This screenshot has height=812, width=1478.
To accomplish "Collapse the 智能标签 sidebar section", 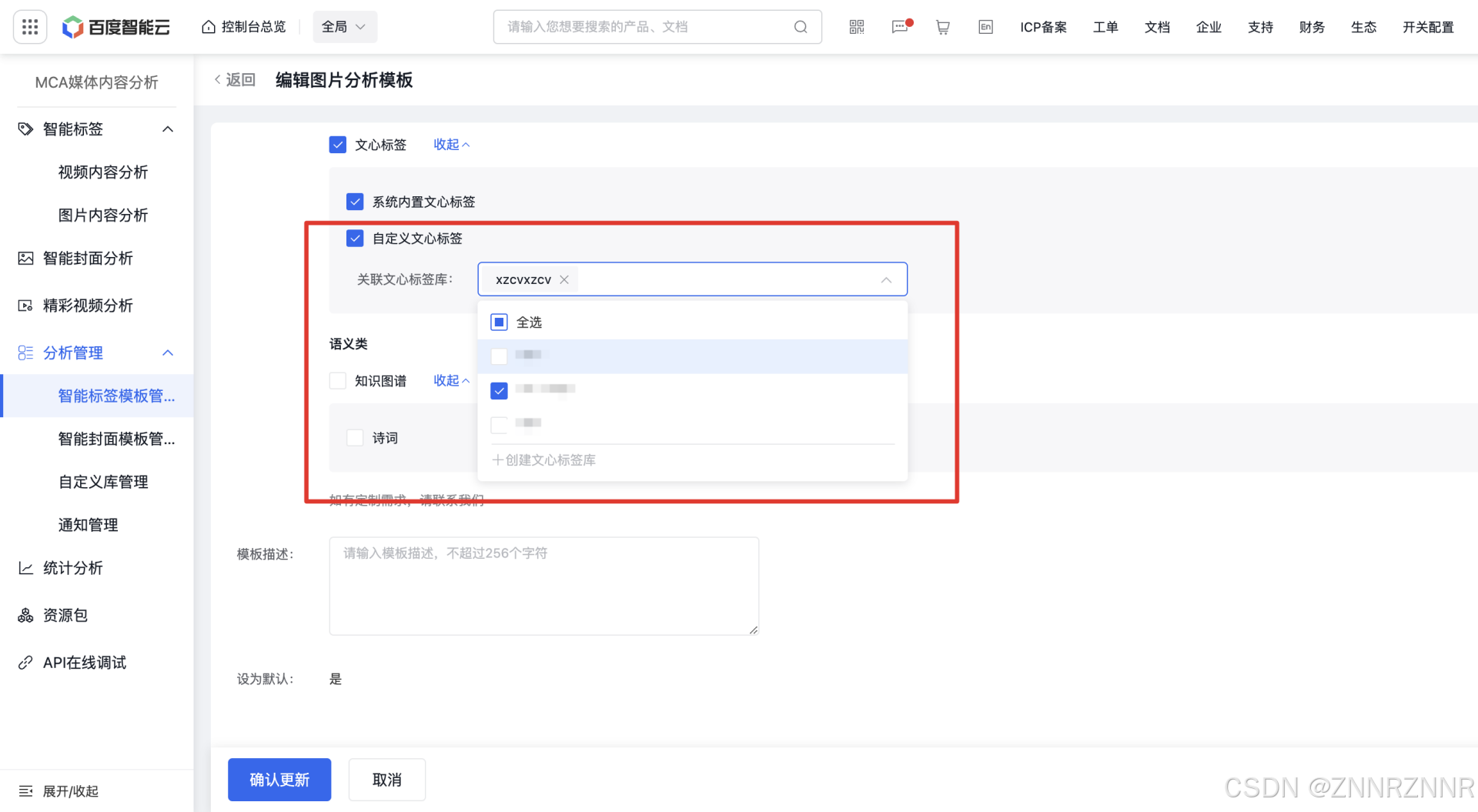I will click(168, 129).
